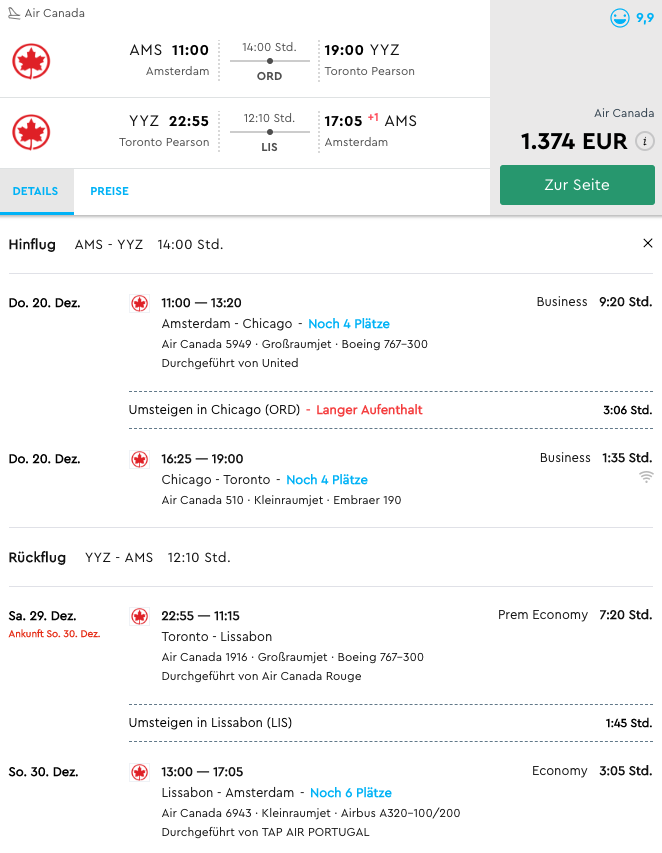Click airline logo of Toronto–Lissabon segment
Viewport: 662px width, 853px height.
[x=139, y=616]
